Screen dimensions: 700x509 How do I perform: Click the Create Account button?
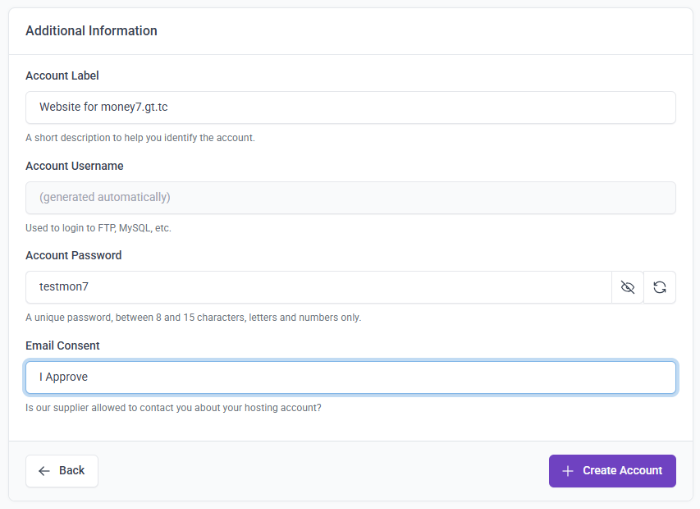tap(612, 471)
